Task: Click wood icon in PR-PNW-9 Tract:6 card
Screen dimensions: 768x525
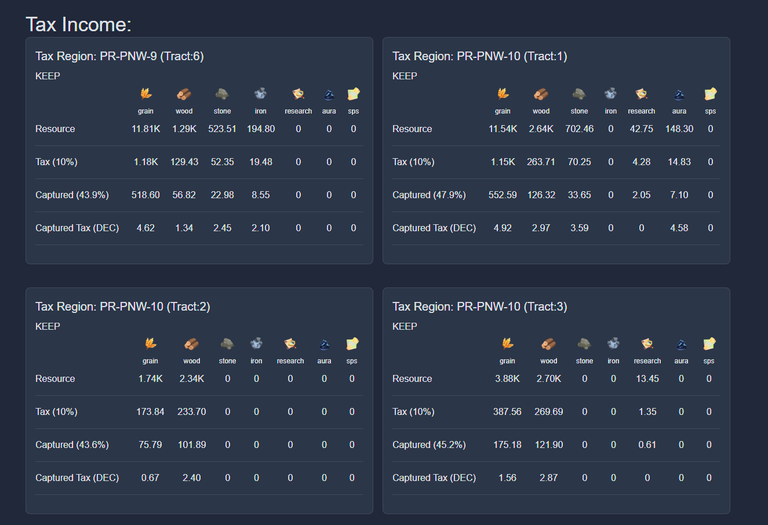Action: (x=184, y=94)
